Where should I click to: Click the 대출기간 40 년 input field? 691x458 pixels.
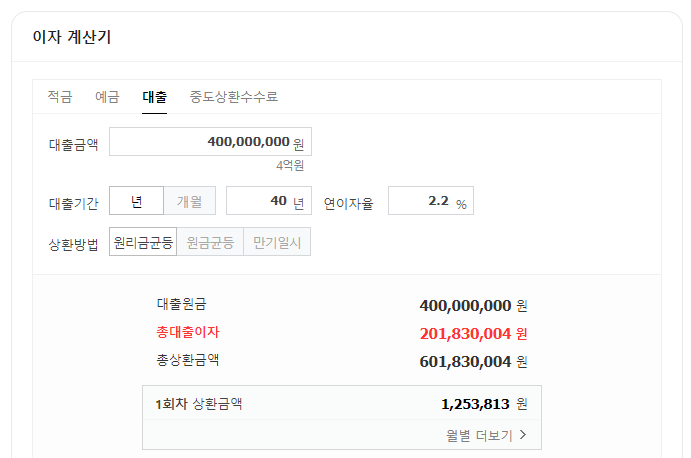269,201
